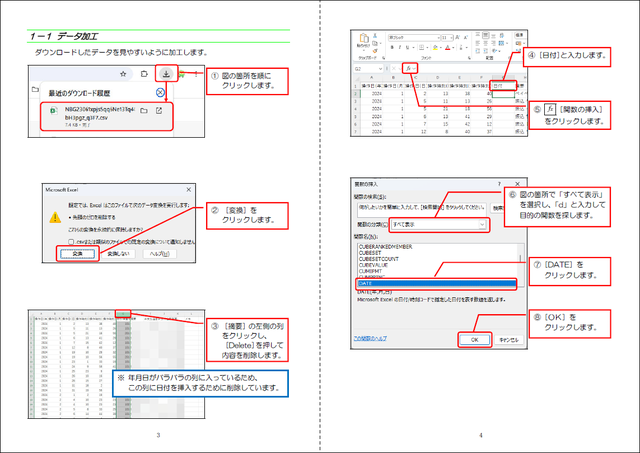Click OK in Insert Function dialog

(475, 340)
